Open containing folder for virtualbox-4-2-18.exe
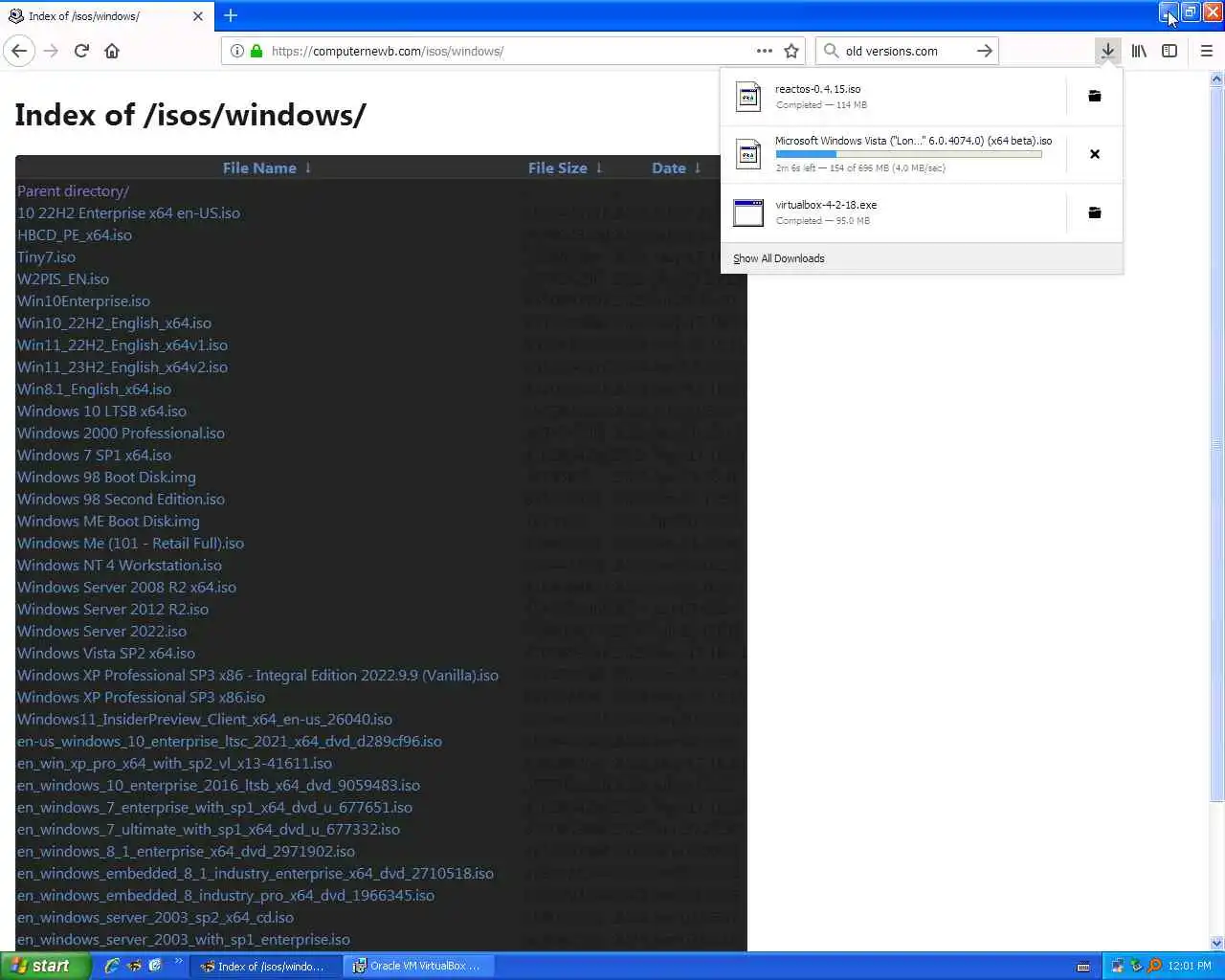 pyautogui.click(x=1094, y=212)
